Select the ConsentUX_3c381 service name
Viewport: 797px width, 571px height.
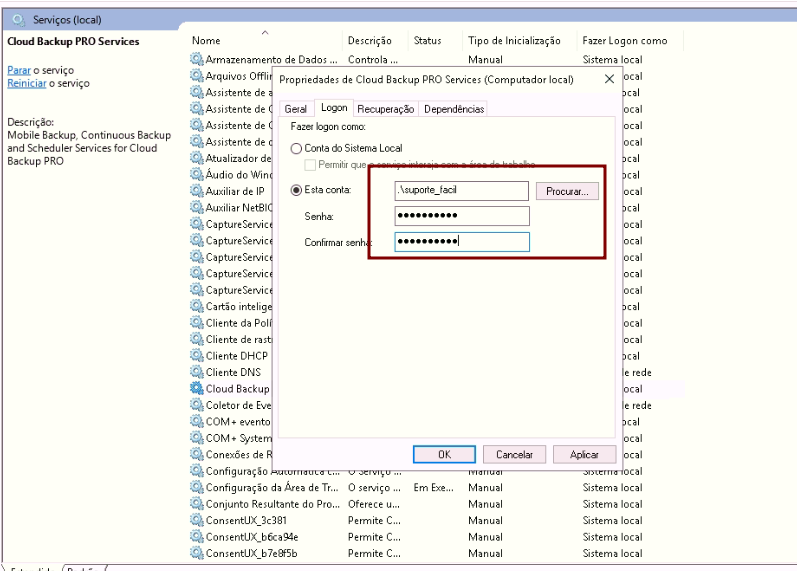(x=246, y=520)
